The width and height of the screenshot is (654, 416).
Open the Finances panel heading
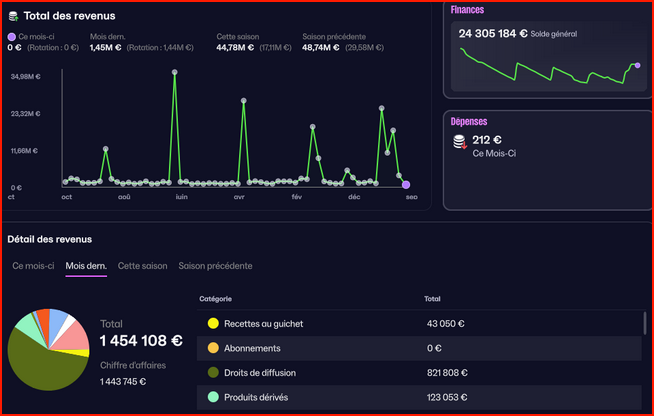click(x=468, y=10)
